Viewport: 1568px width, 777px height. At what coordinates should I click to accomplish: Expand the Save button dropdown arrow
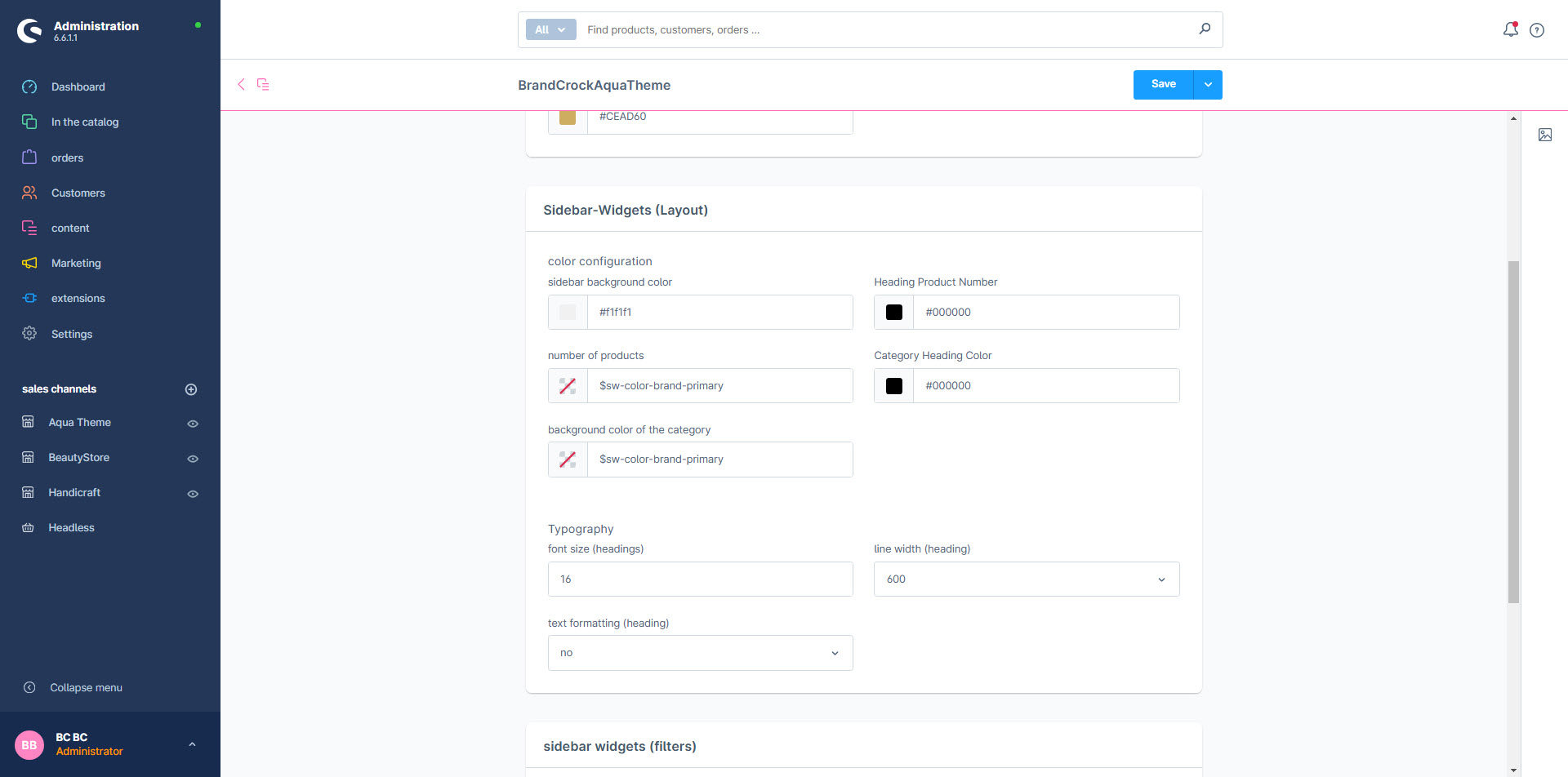click(x=1208, y=85)
